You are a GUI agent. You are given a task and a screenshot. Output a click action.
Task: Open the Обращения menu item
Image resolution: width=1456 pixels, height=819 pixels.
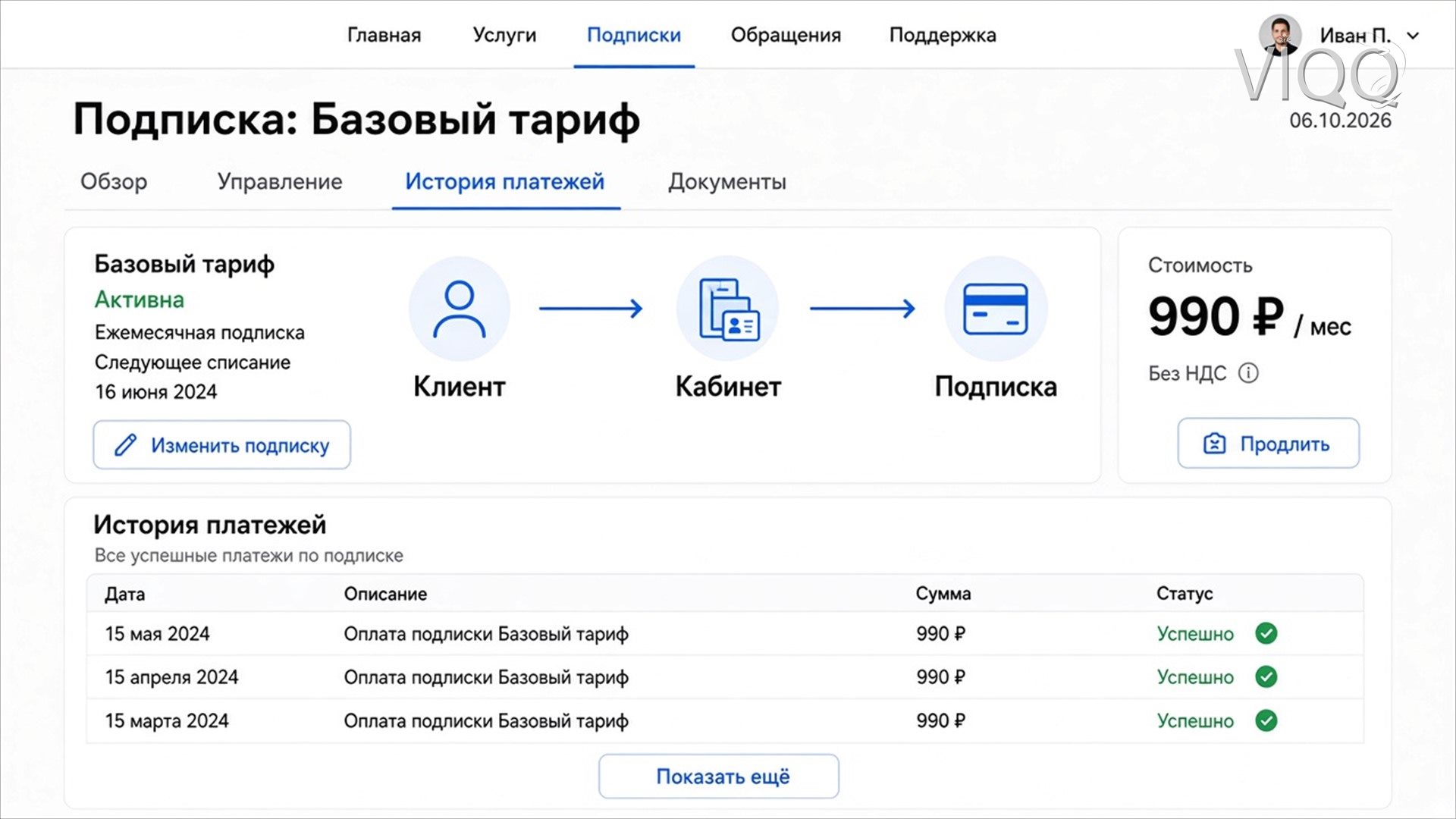point(786,35)
